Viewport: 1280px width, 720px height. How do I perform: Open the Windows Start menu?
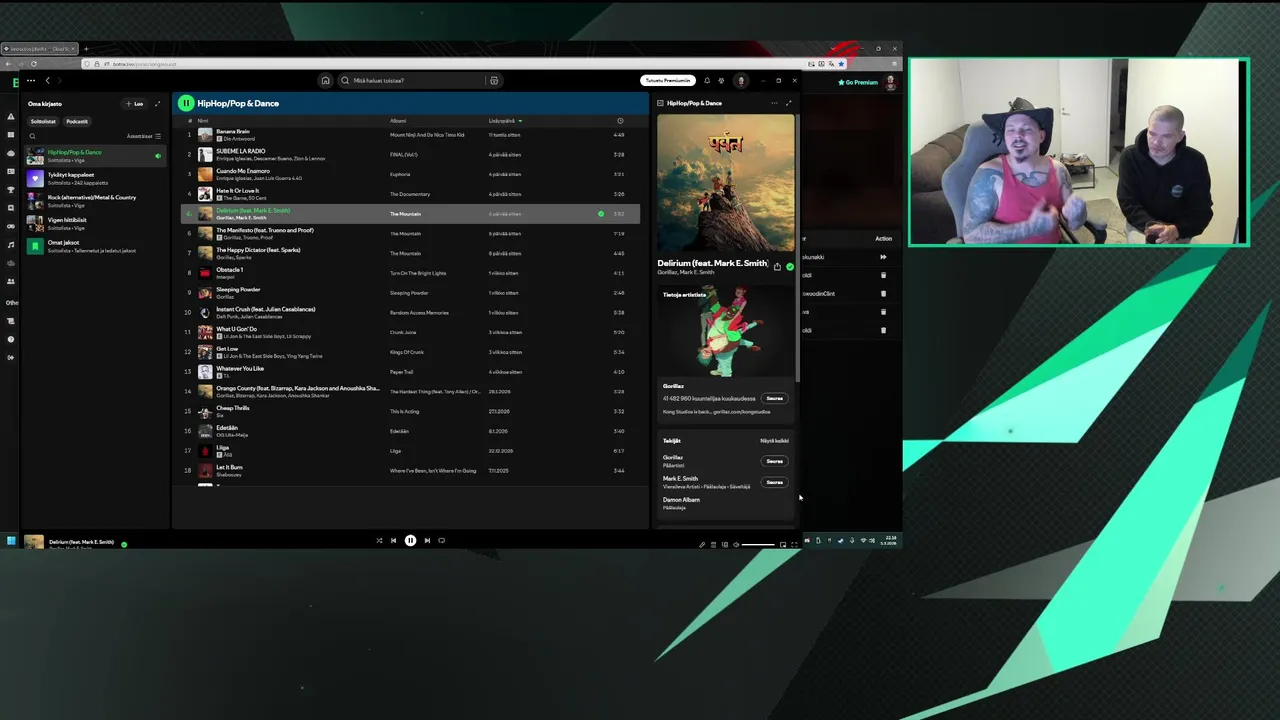pyautogui.click(x=11, y=541)
